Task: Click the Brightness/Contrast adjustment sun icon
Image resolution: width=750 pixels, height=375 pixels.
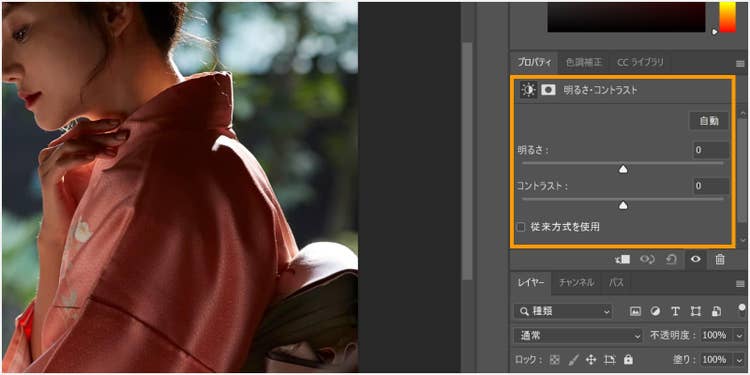Action: click(528, 89)
